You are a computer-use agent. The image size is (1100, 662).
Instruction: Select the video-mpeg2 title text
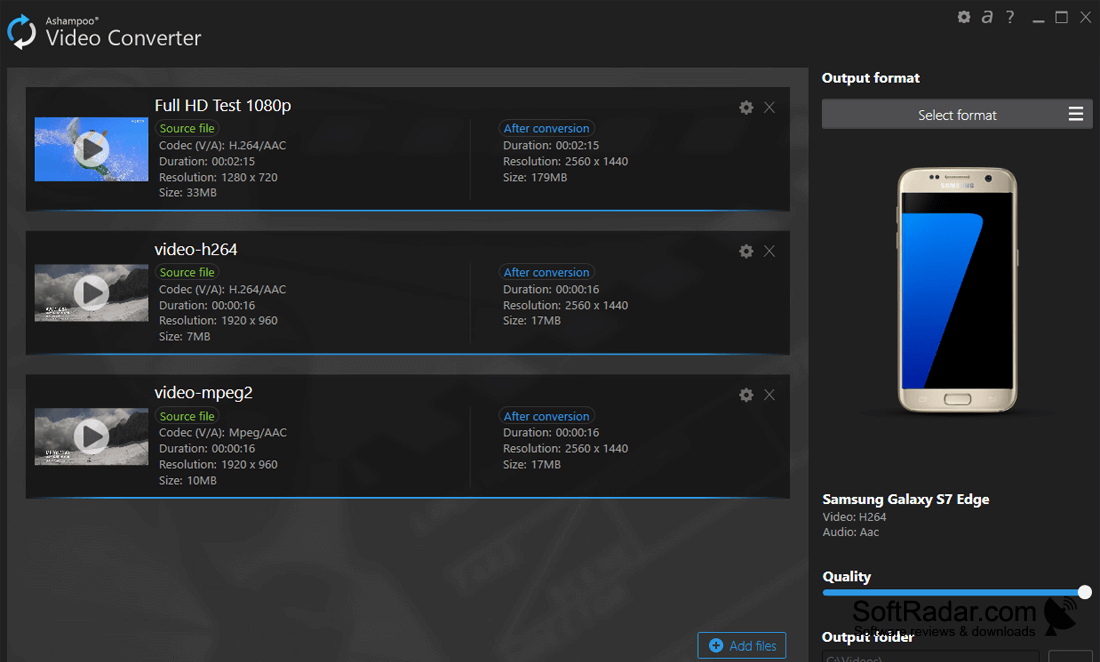coord(203,393)
